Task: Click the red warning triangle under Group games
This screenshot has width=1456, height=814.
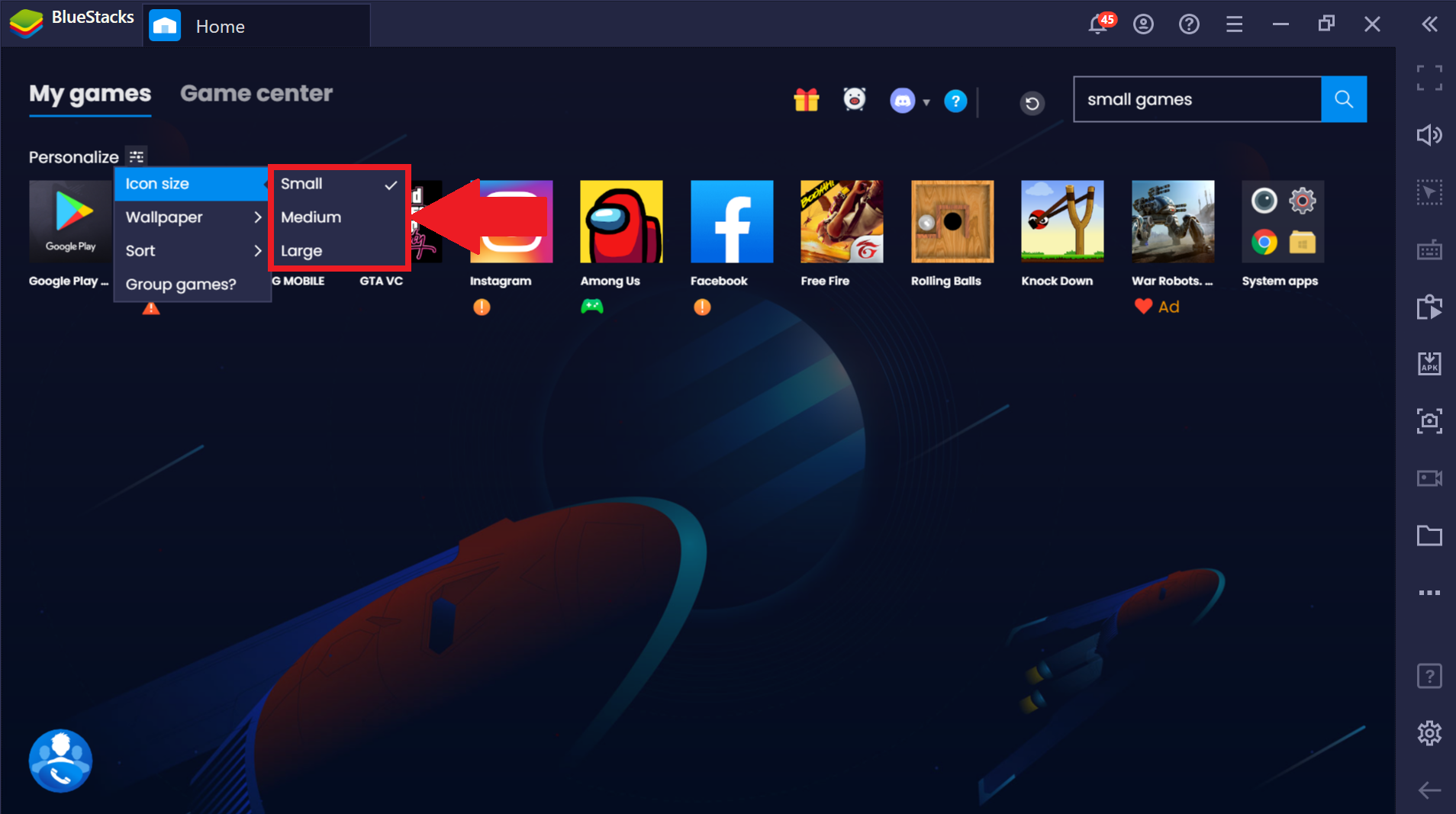Action: (151, 308)
